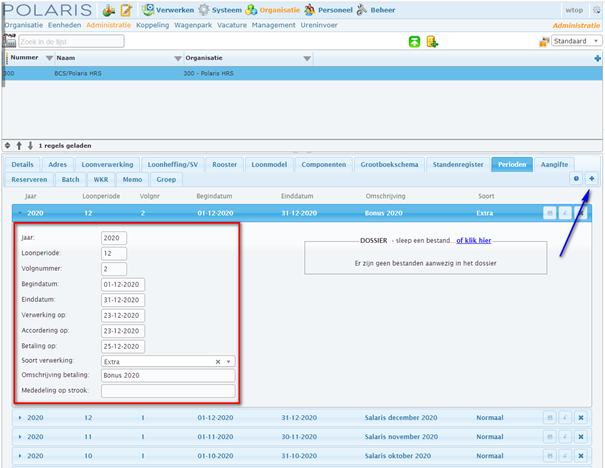Switch to the Grootboekschema tab
605x468 pixels.
[389, 164]
